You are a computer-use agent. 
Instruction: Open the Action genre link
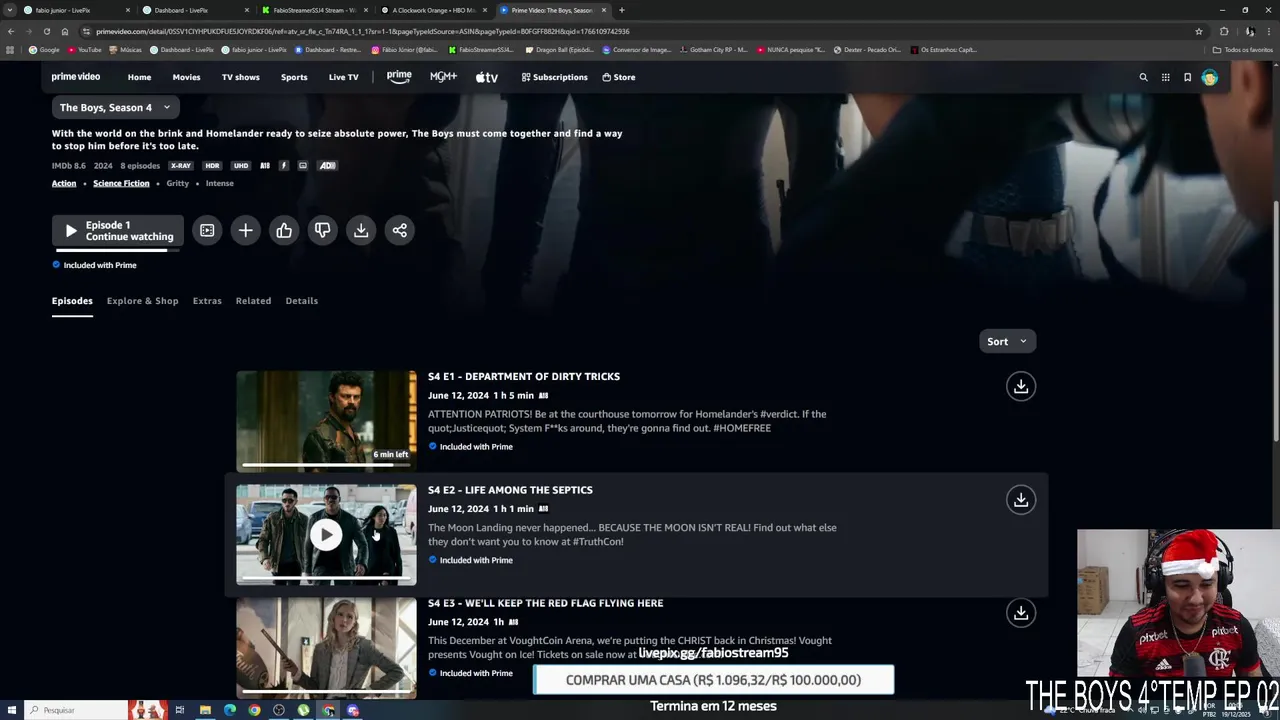64,183
